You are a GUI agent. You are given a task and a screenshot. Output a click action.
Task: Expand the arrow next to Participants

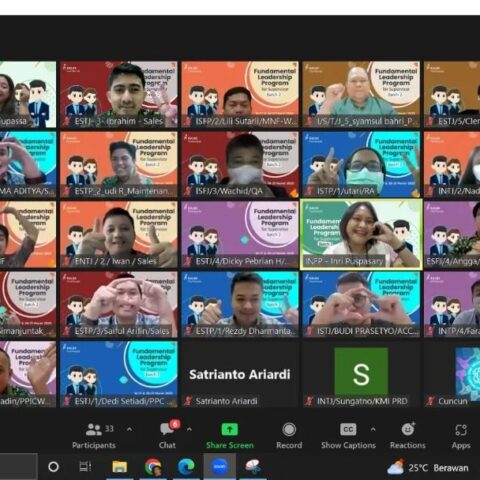pyautogui.click(x=129, y=429)
